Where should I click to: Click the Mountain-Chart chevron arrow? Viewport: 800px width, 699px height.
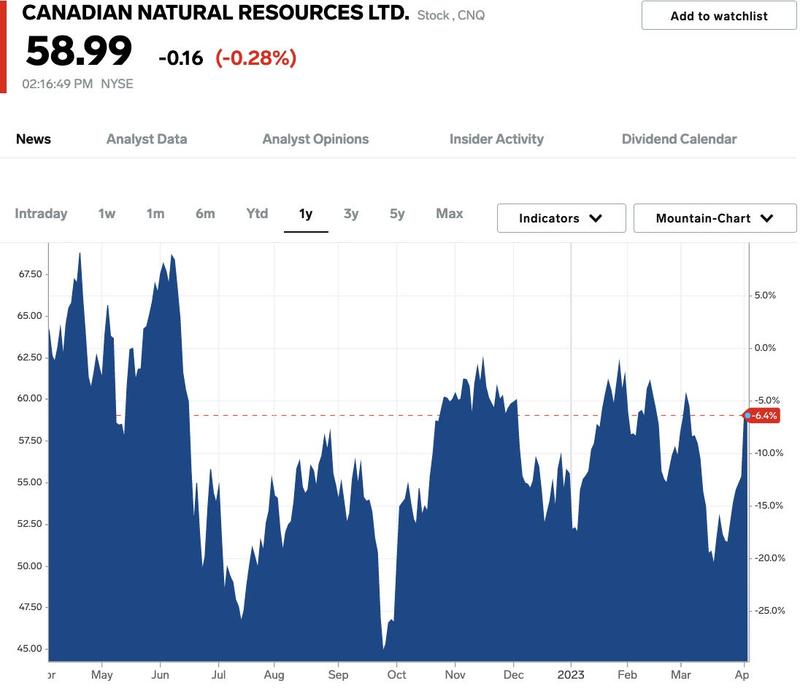(x=766, y=218)
